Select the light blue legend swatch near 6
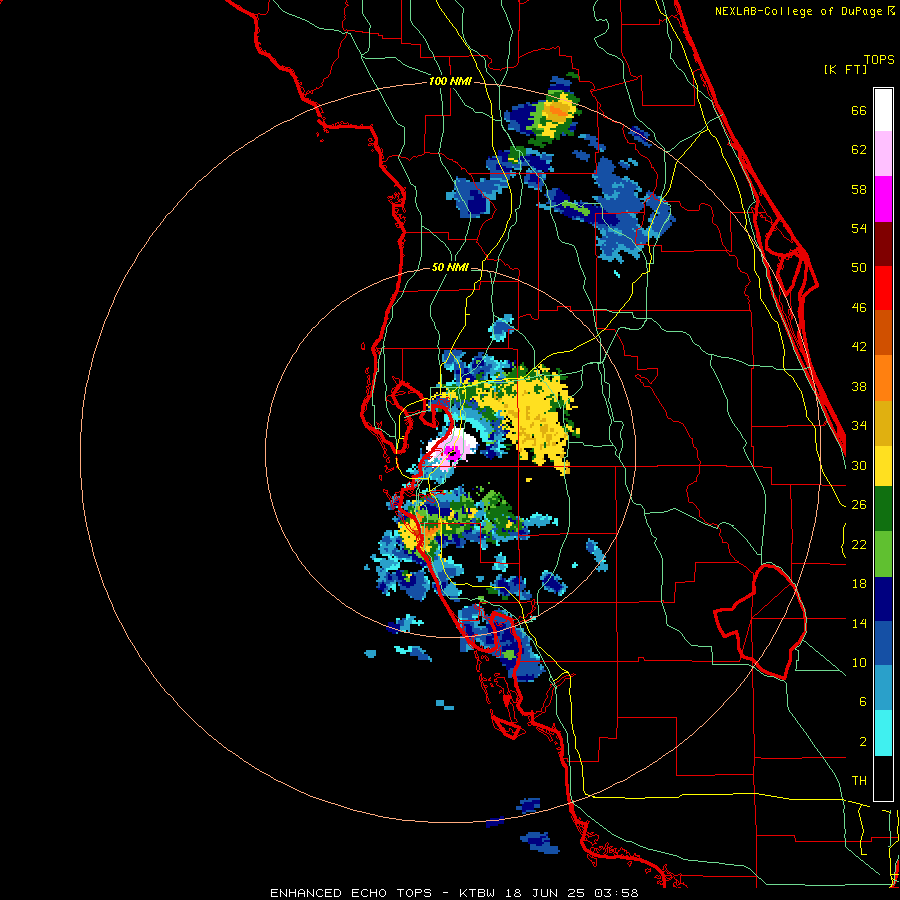 883,688
